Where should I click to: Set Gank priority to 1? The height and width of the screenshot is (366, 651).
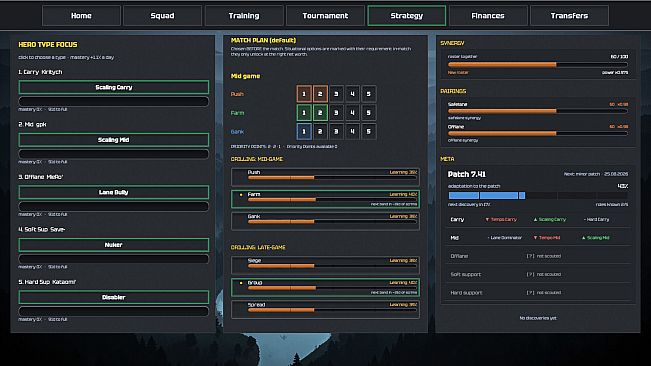[x=304, y=132]
